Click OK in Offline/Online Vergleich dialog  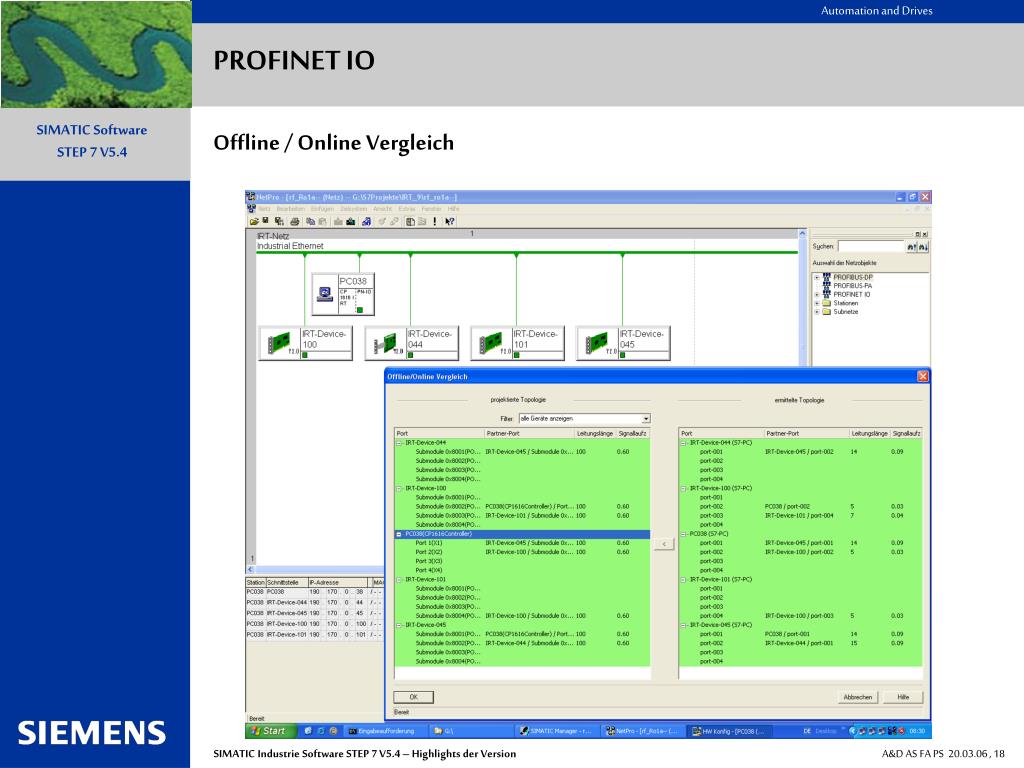click(413, 697)
